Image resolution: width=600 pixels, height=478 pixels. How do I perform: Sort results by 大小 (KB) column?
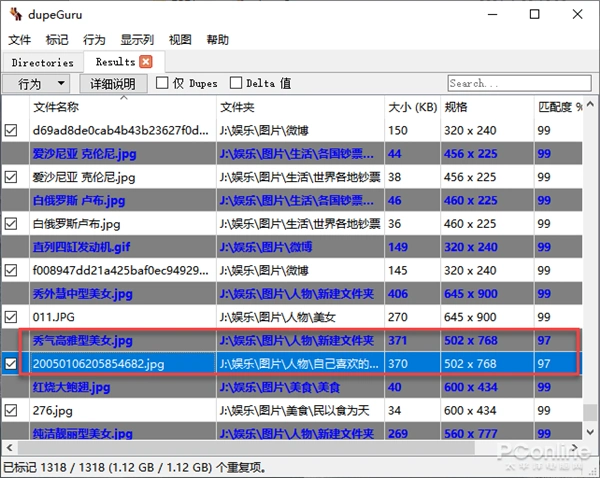[x=411, y=107]
